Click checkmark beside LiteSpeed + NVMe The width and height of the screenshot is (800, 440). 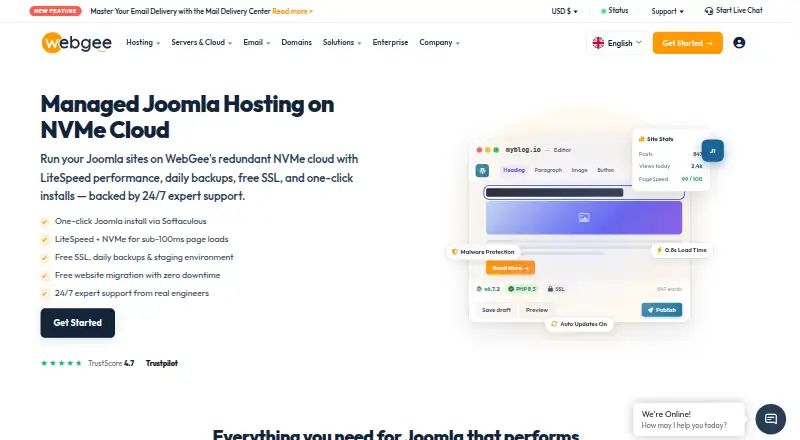pos(45,239)
